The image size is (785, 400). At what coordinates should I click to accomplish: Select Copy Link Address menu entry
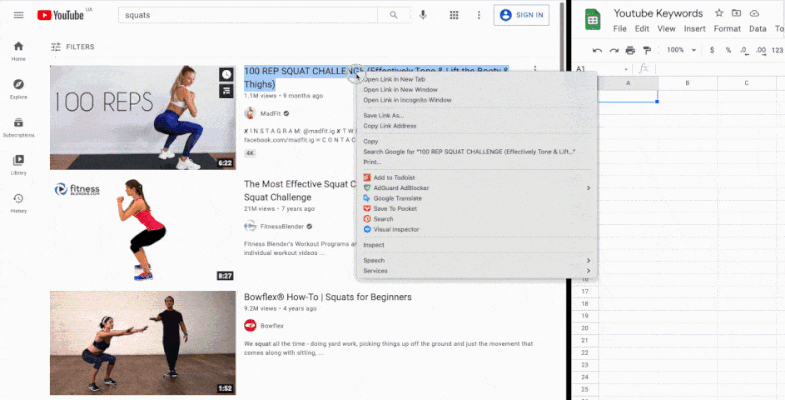[390, 126]
